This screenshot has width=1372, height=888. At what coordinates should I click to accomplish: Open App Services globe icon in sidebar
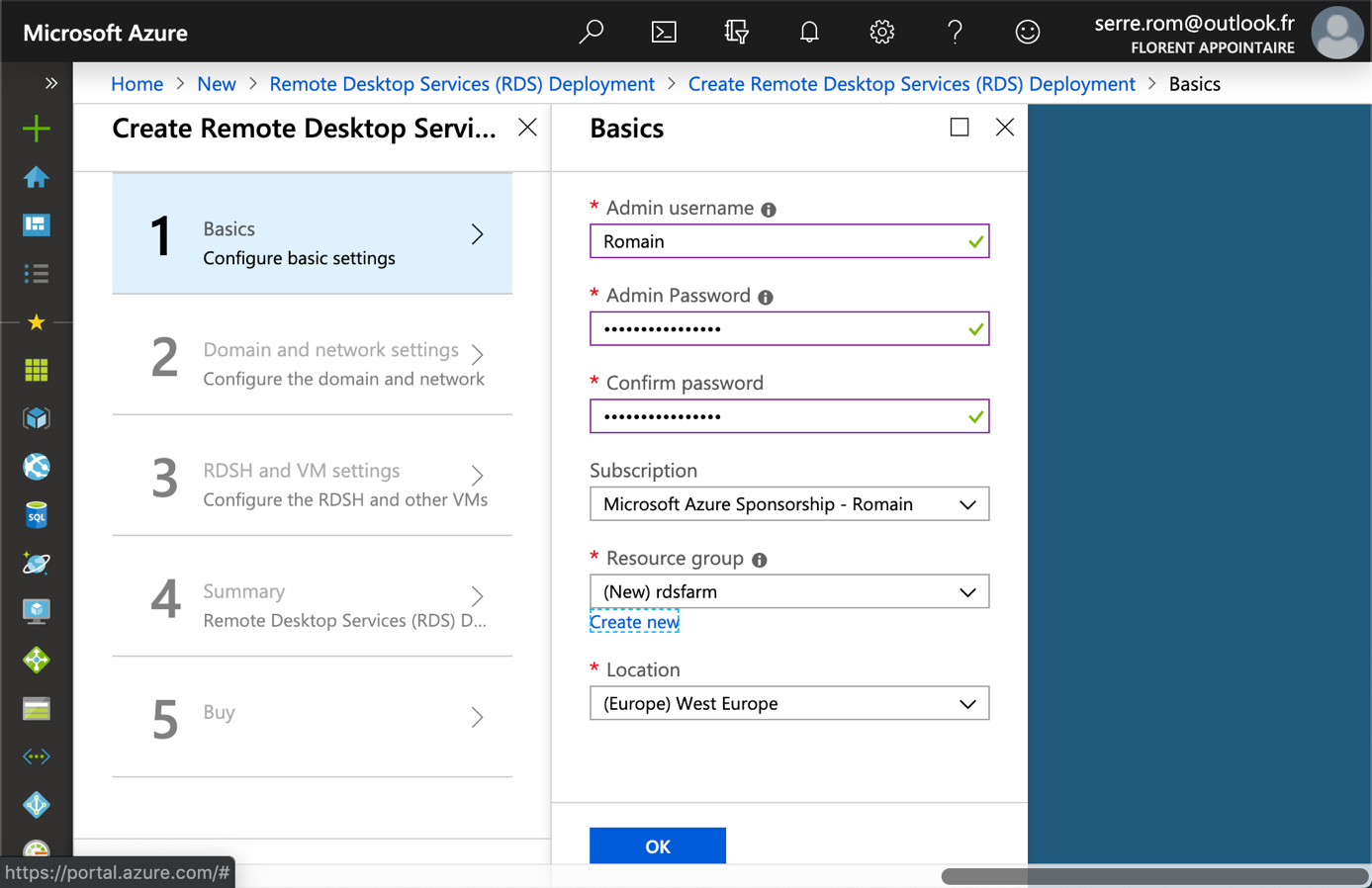click(x=37, y=467)
